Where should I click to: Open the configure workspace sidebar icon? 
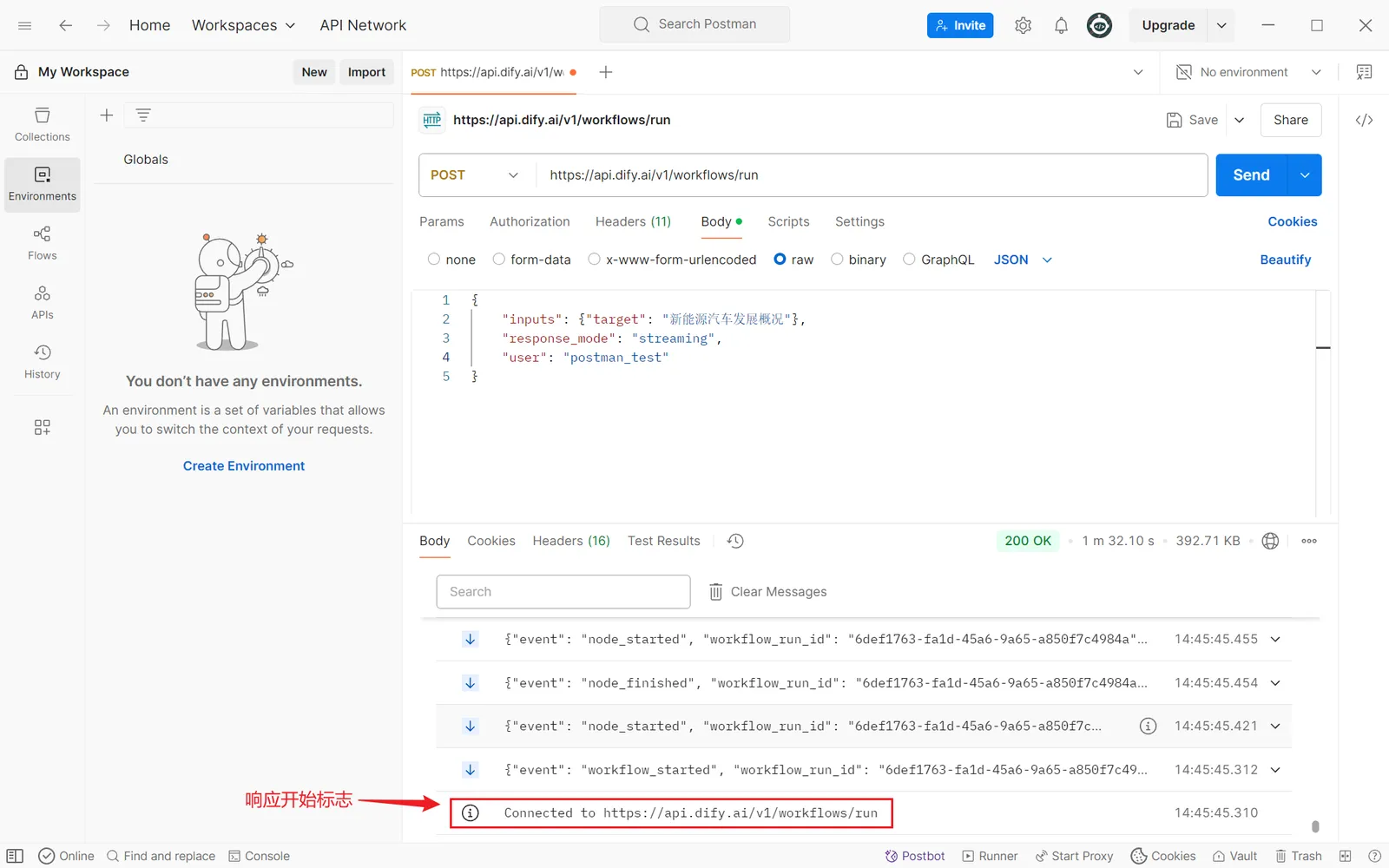click(43, 427)
